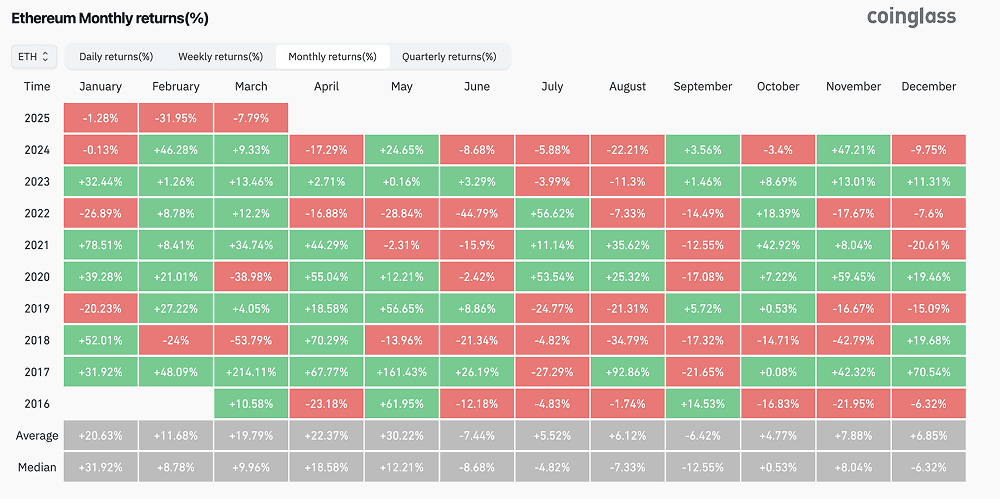This screenshot has height=499, width=1000.
Task: Click the 2025 February -31.95% cell
Action: [x=176, y=119]
